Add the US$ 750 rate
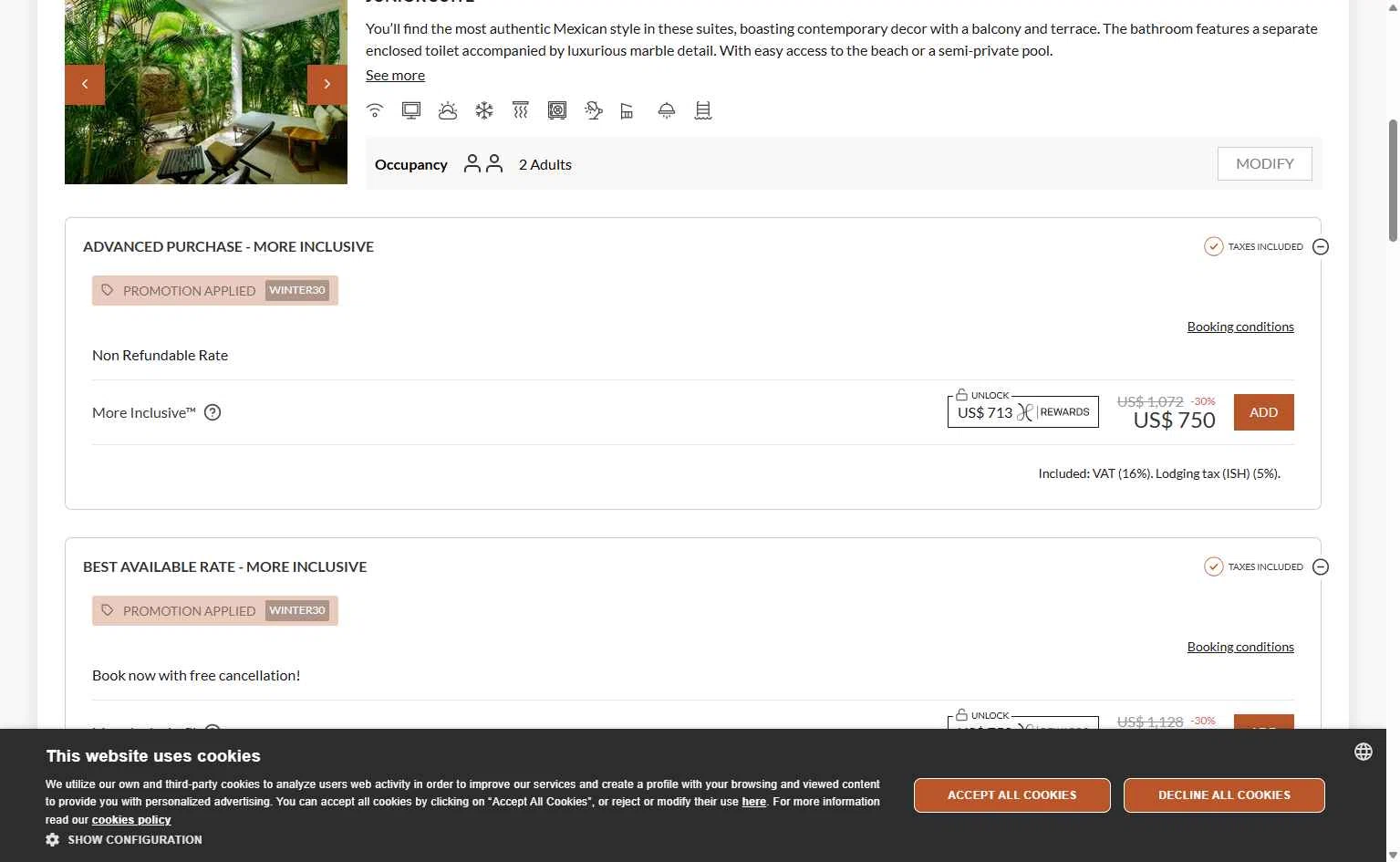 [x=1263, y=412]
